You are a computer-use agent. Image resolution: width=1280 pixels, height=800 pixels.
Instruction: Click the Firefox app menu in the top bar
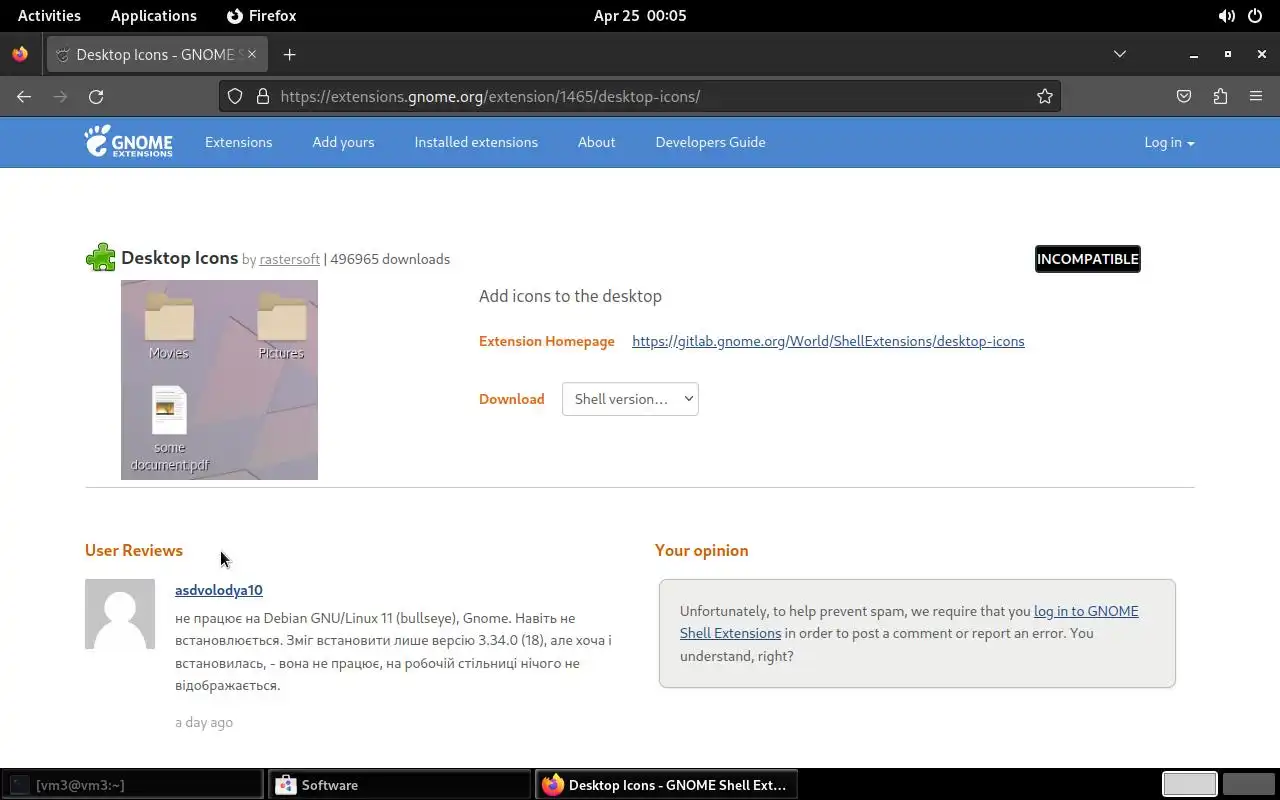261,16
